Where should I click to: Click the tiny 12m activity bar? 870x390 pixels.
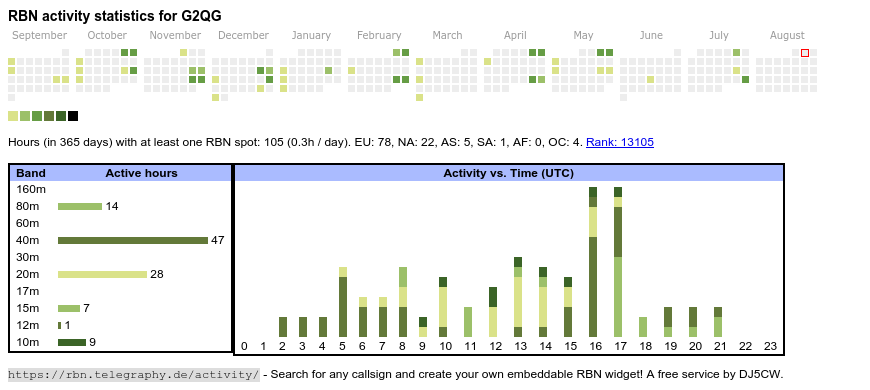pos(60,325)
